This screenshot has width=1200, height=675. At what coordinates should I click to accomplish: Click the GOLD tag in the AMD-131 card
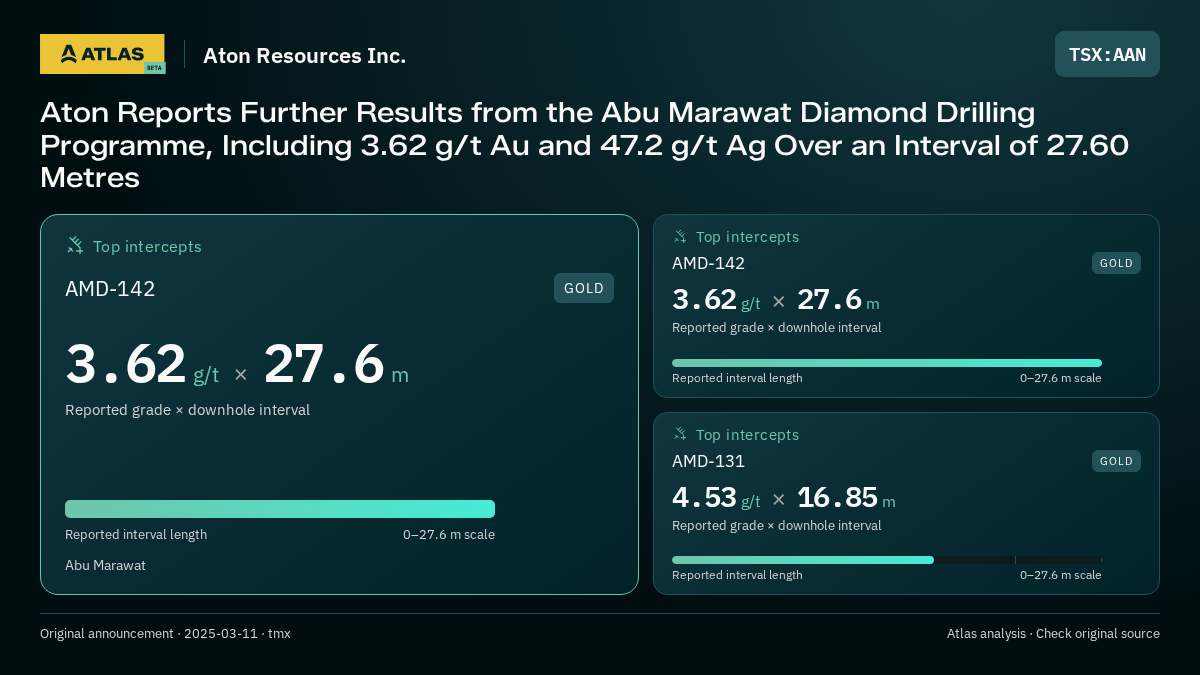pyautogui.click(x=1116, y=461)
